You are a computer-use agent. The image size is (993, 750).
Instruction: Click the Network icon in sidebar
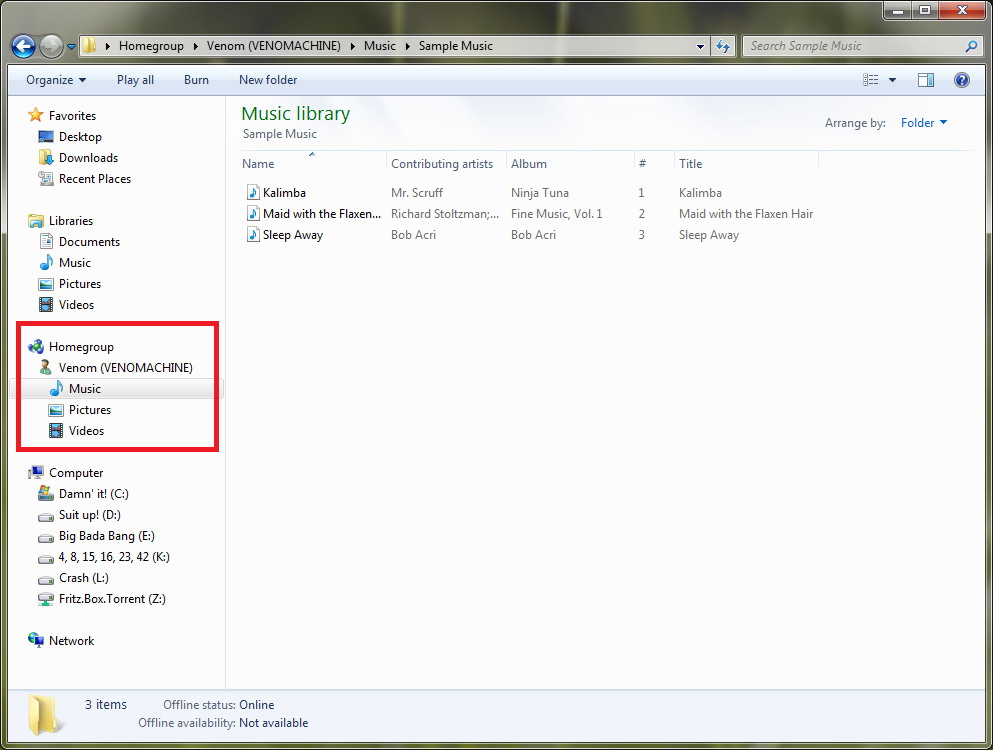click(36, 640)
